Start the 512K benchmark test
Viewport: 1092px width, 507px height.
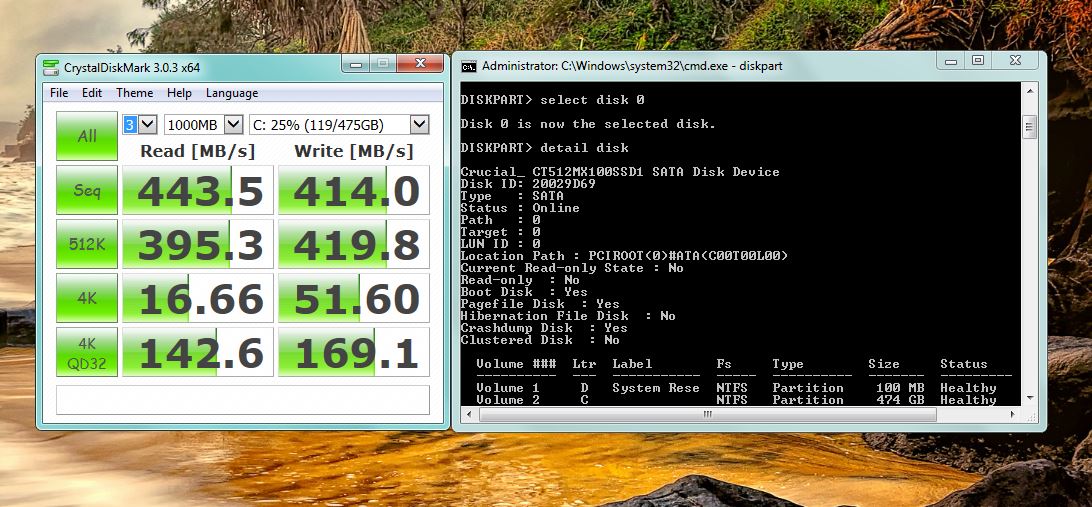pos(87,244)
